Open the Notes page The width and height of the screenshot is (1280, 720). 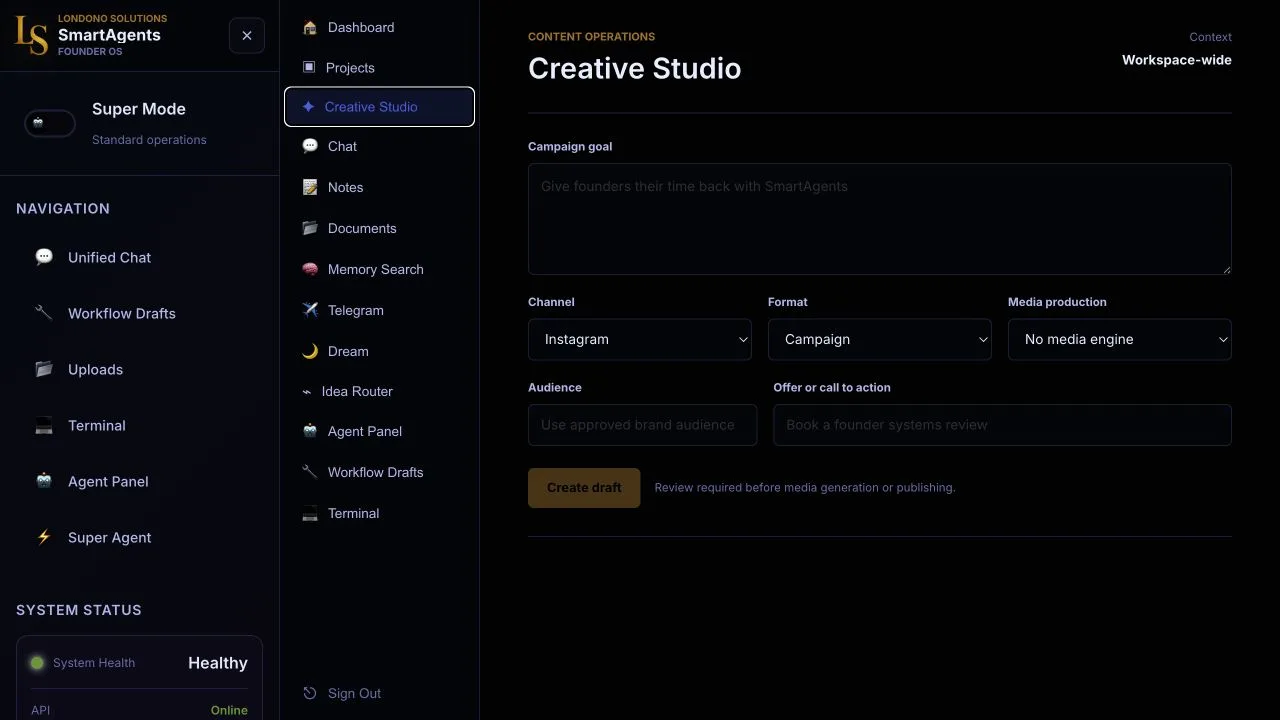pyautogui.click(x=379, y=187)
